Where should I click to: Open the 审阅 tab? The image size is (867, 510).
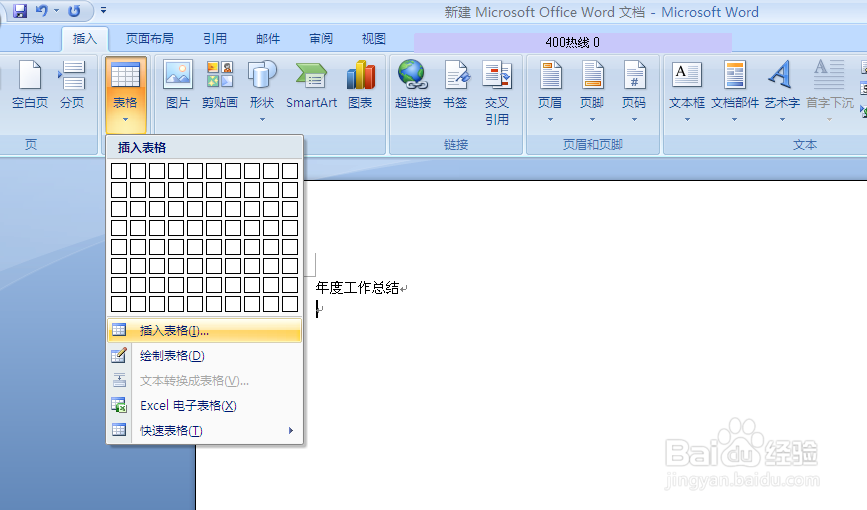(321, 39)
